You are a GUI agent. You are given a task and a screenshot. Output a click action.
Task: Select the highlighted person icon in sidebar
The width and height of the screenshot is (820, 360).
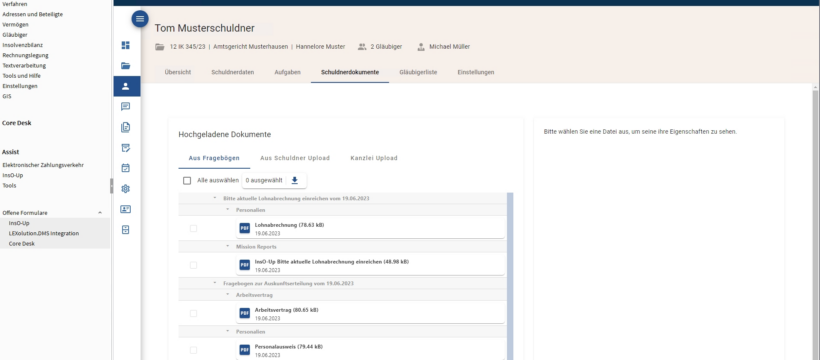(x=127, y=86)
